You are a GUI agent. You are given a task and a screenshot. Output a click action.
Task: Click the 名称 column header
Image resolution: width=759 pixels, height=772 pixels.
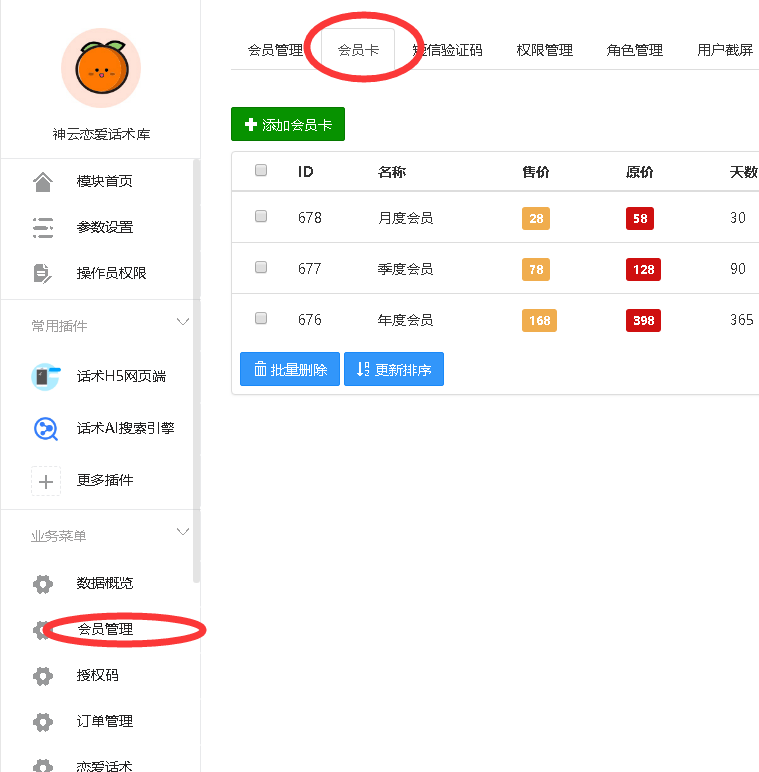[x=392, y=172]
